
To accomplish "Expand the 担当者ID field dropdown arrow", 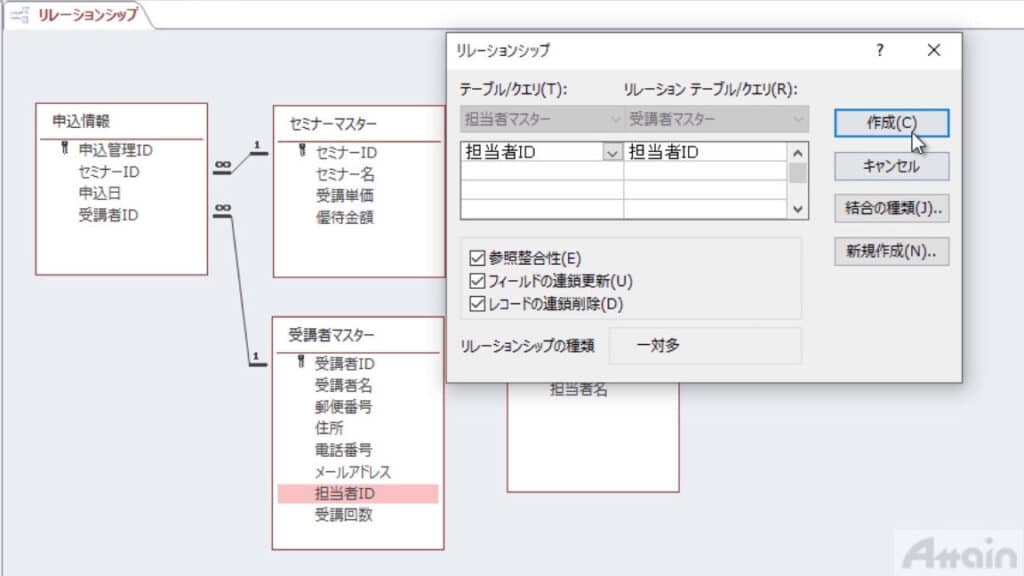I will coord(611,153).
